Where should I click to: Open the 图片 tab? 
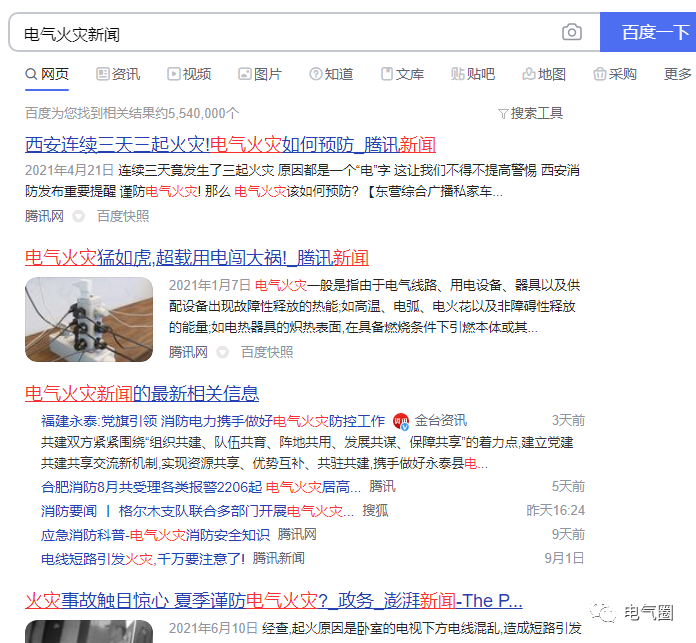[x=260, y=74]
